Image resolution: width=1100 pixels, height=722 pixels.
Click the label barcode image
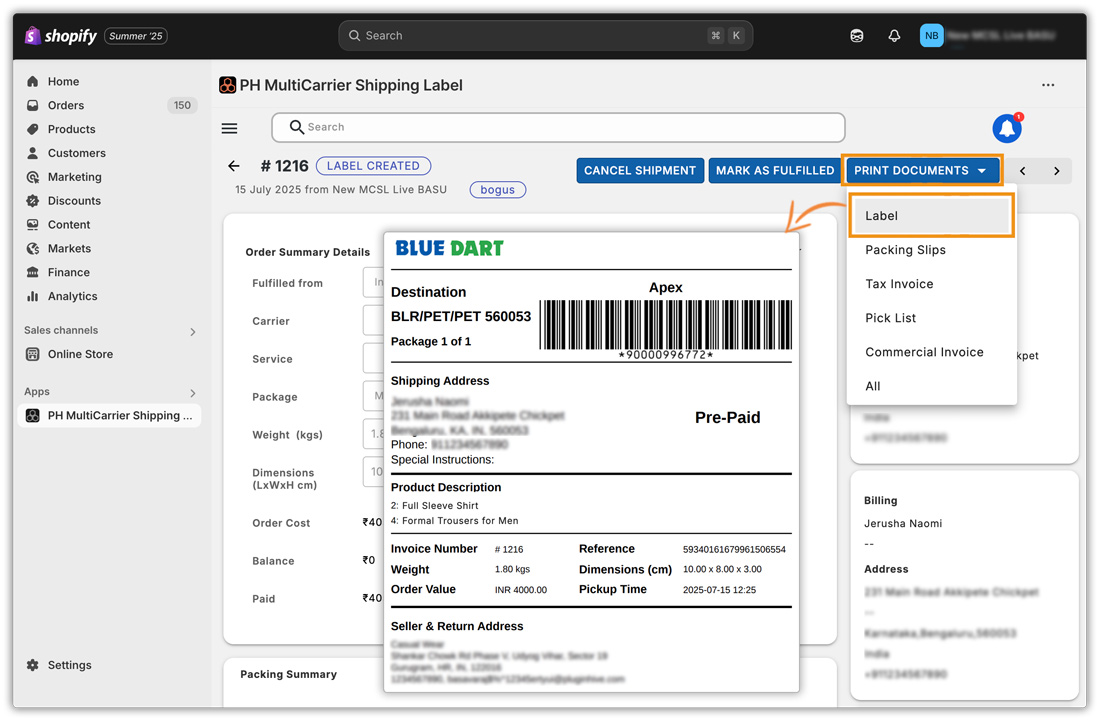coord(666,324)
